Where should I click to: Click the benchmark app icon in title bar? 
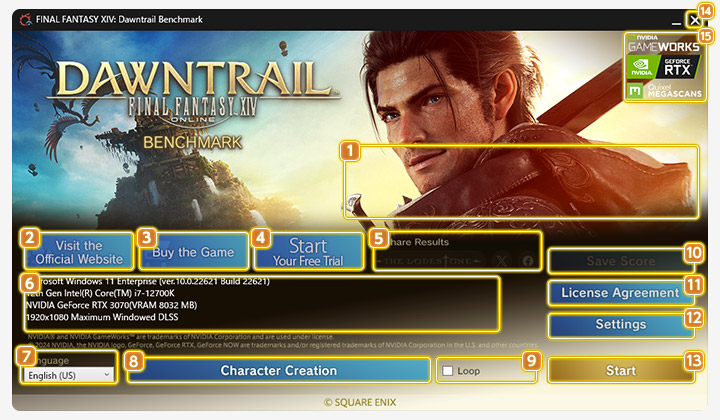point(12,18)
